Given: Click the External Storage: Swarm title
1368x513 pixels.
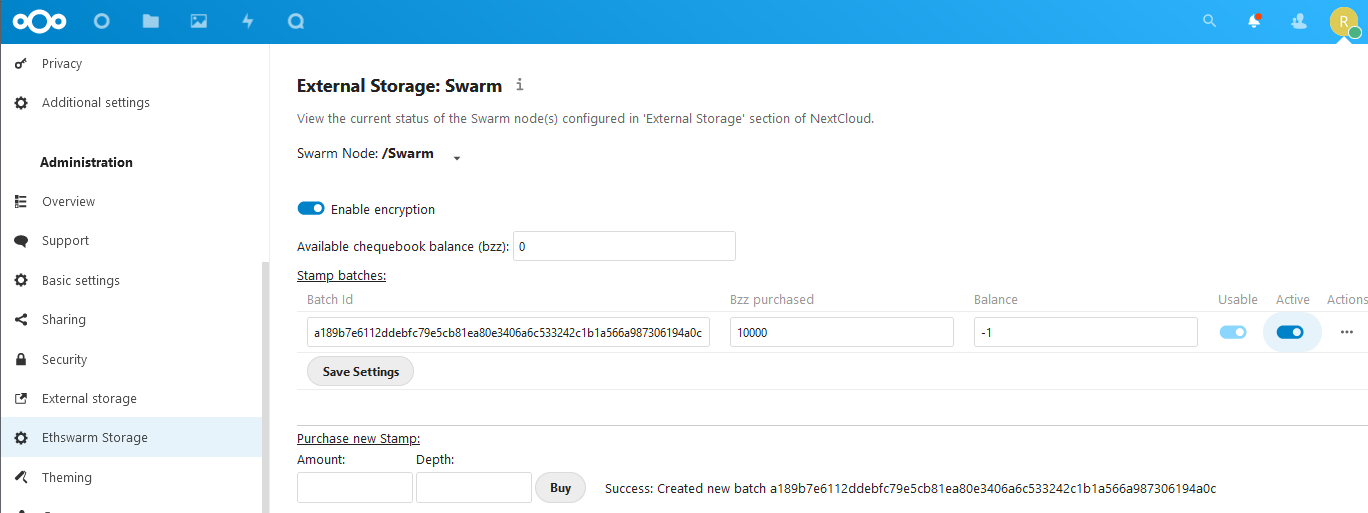Looking at the screenshot, I should (x=399, y=86).
